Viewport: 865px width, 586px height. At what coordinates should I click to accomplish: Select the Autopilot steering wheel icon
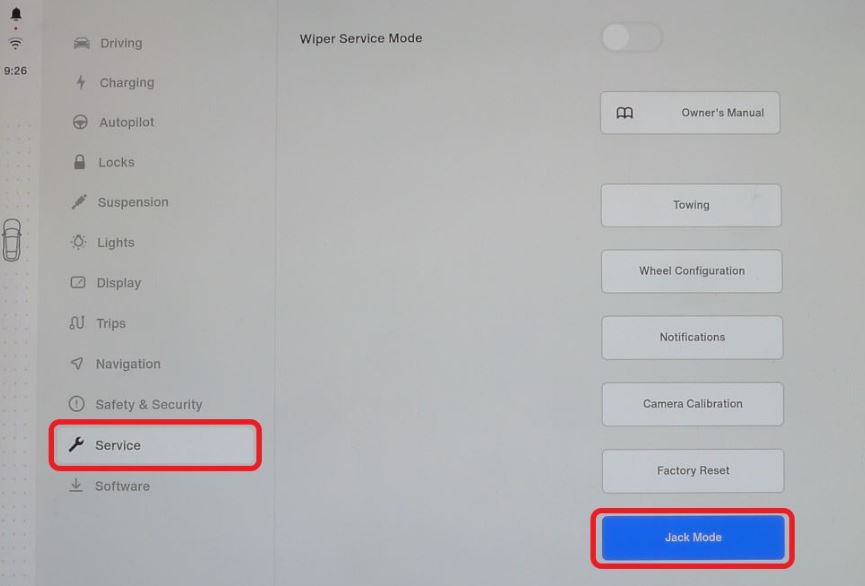click(x=80, y=122)
